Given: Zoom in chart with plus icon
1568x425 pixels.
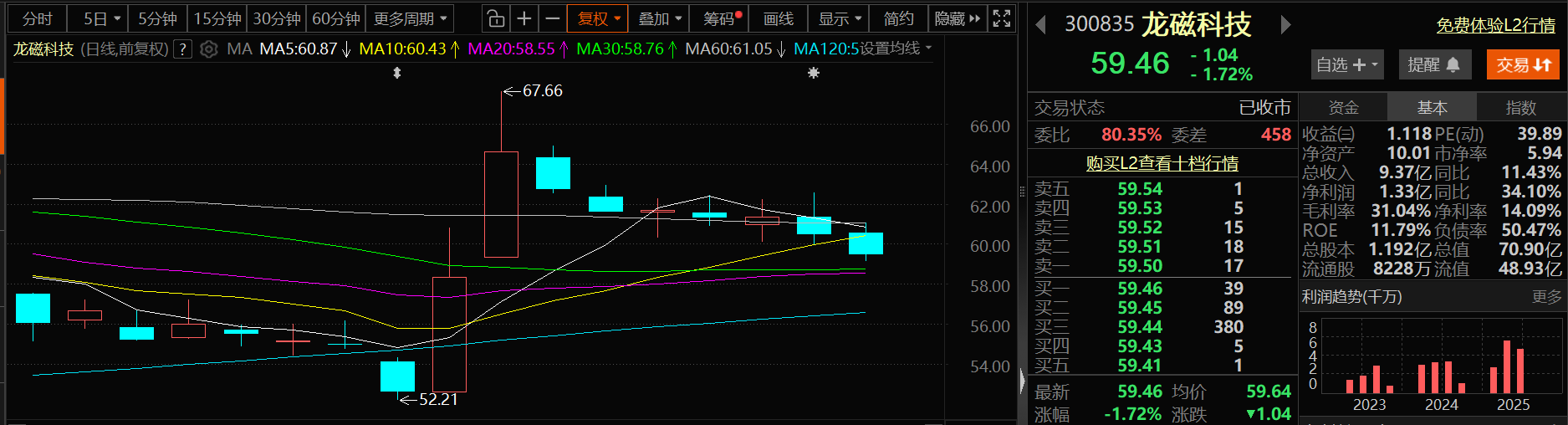Looking at the screenshot, I should (524, 18).
